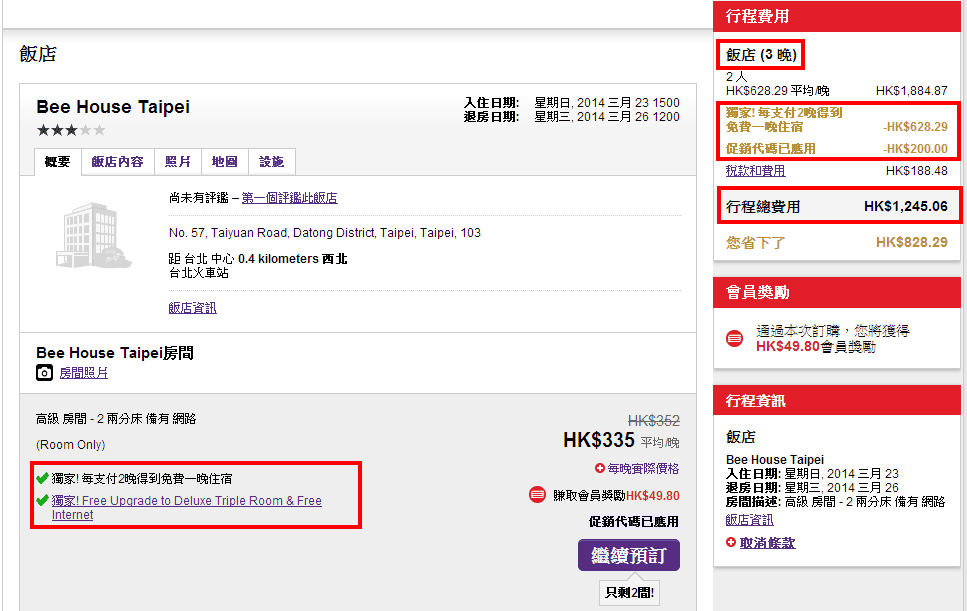This screenshot has height=611, width=967.
Task: Click the 稅款和費用 link in cost summary
Action: click(755, 171)
